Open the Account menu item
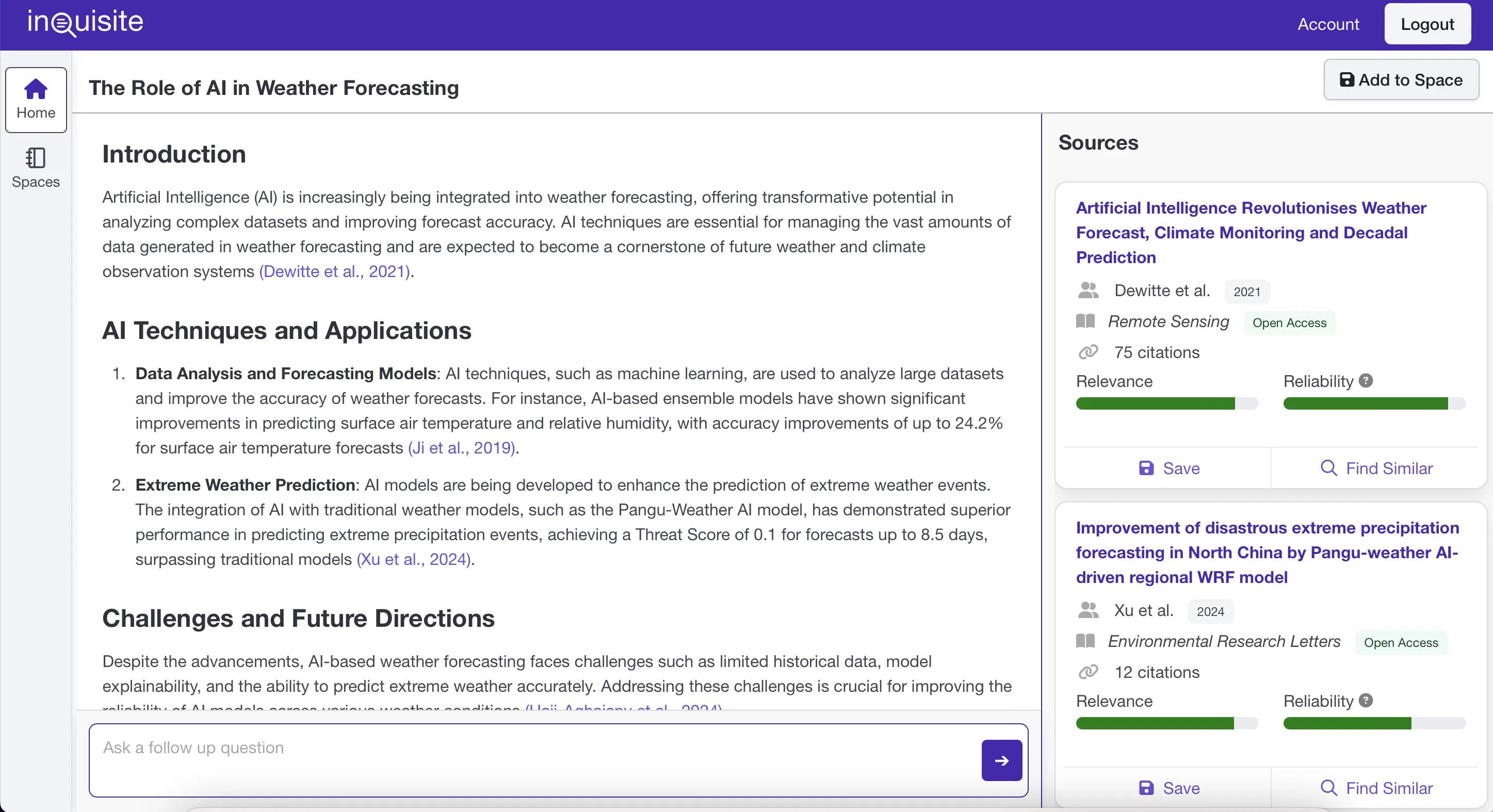1493x812 pixels. pyautogui.click(x=1328, y=24)
